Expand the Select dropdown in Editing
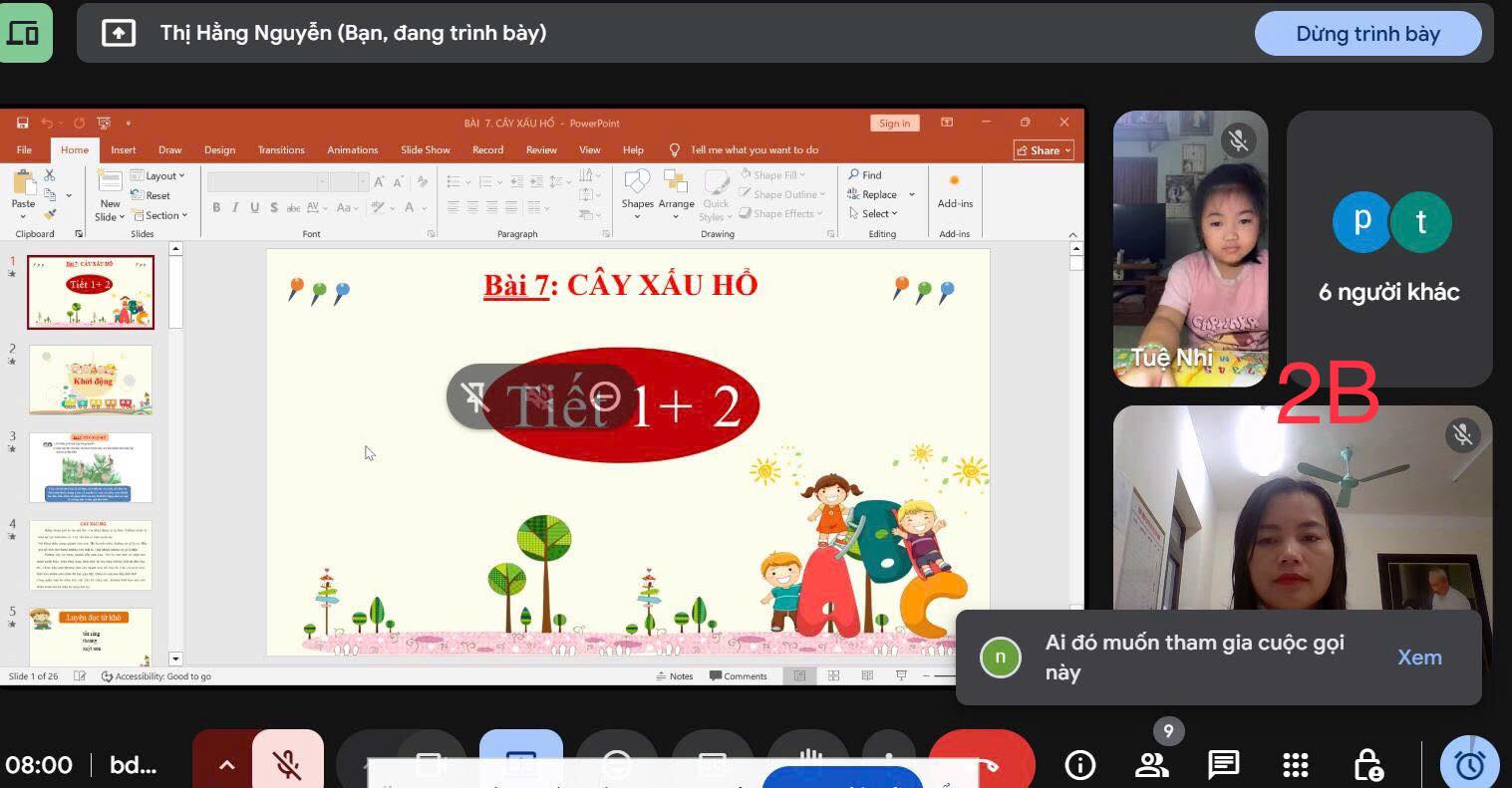The height and width of the screenshot is (788, 1512). point(874,213)
